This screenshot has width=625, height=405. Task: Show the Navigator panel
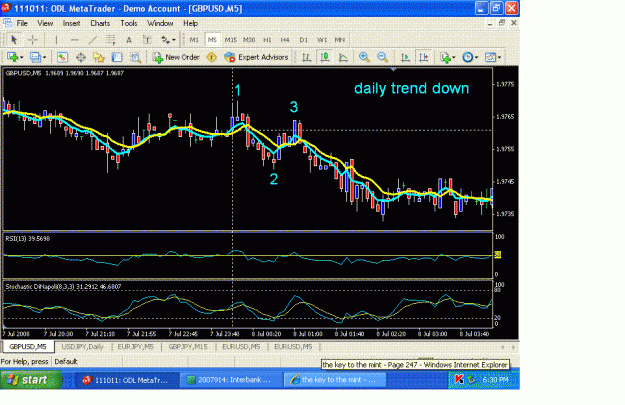[98, 57]
